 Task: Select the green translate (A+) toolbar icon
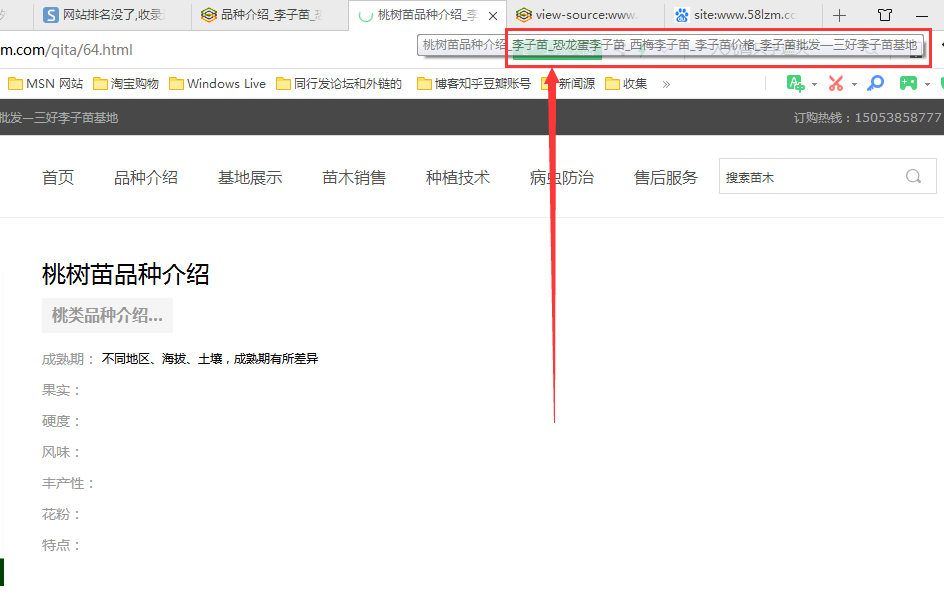coord(795,84)
